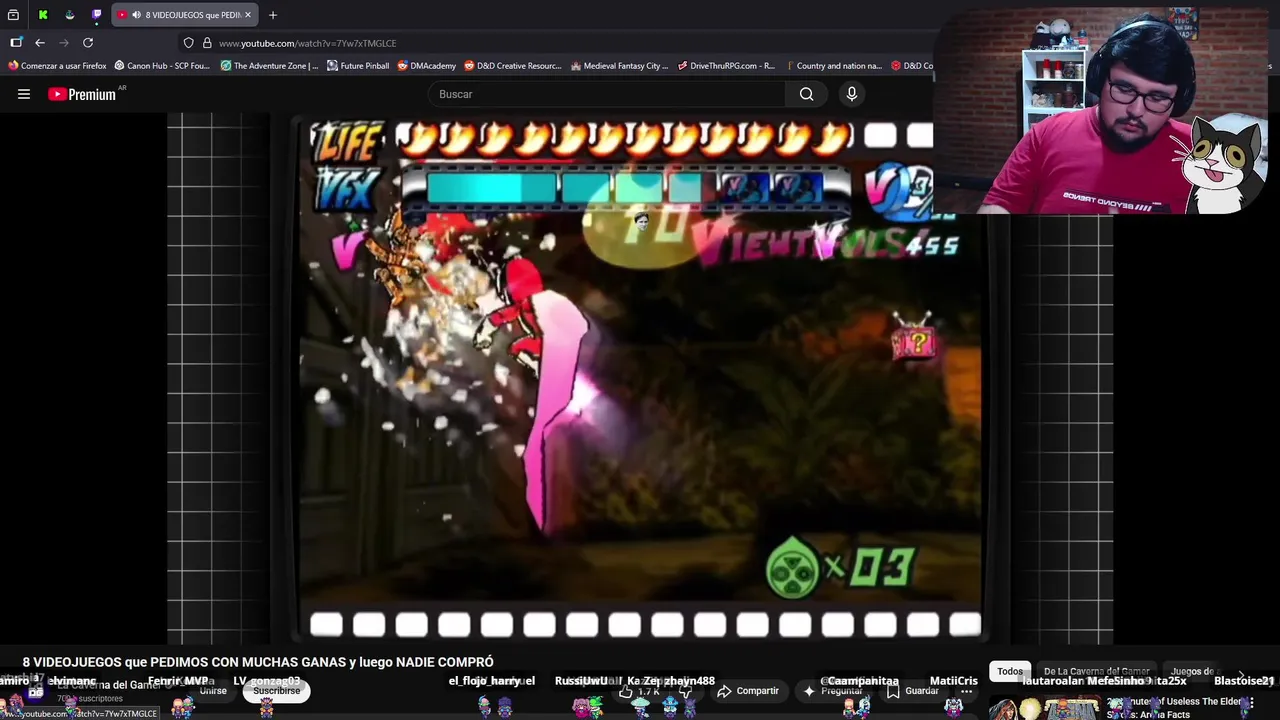This screenshot has width=1280, height=720.
Task: Start voice search with microphone
Action: pyautogui.click(x=852, y=94)
